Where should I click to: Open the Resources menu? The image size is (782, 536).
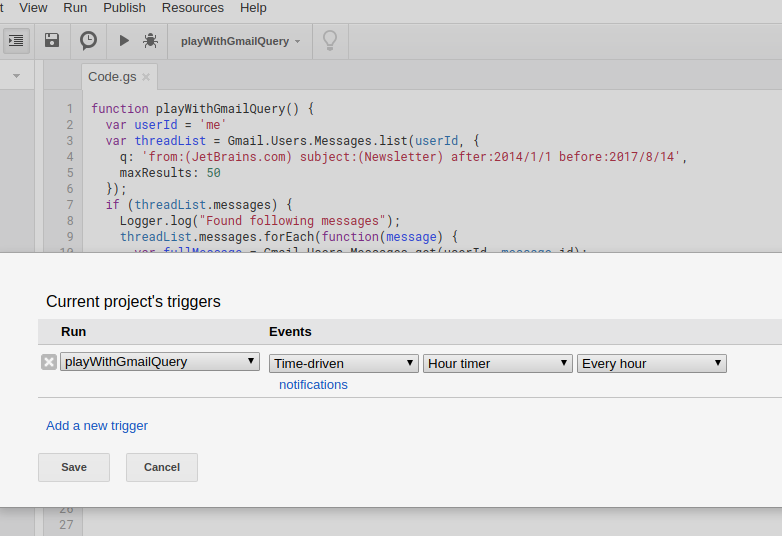(193, 8)
